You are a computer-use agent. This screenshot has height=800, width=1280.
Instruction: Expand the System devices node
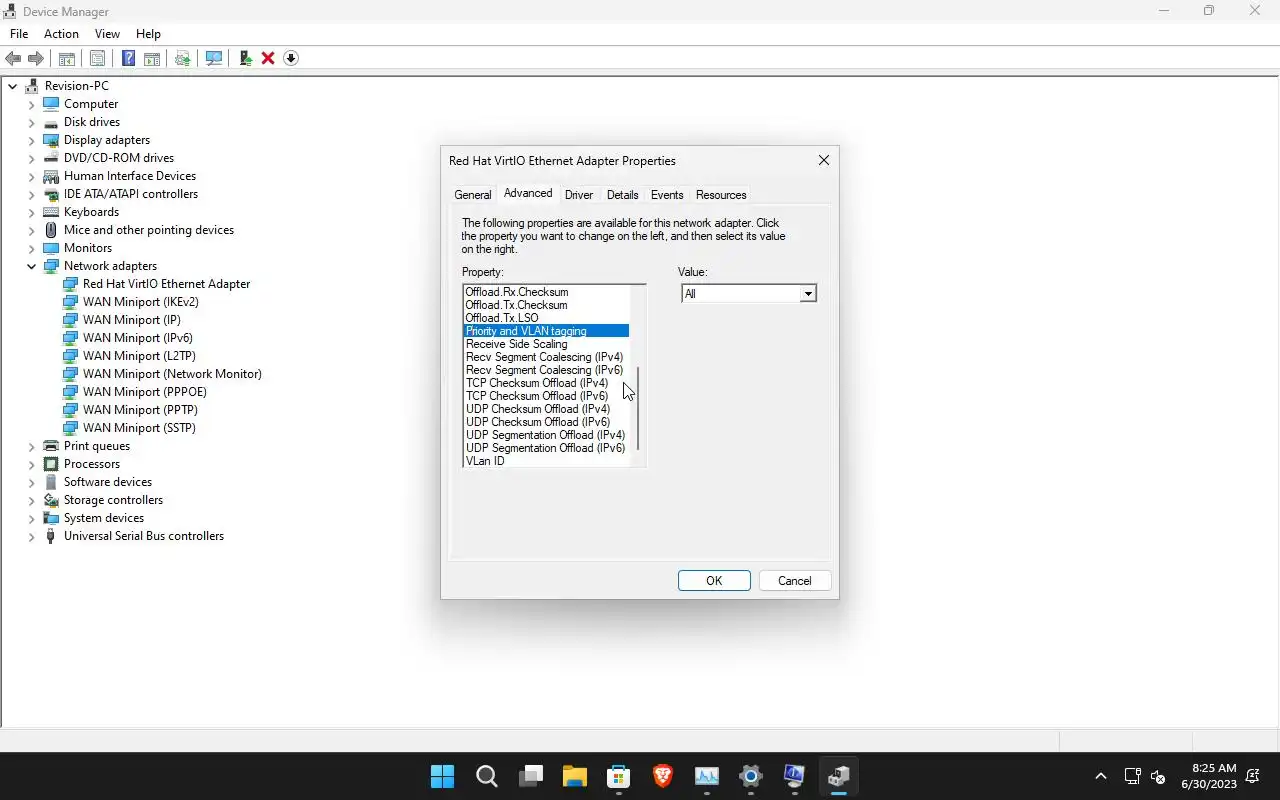31,518
